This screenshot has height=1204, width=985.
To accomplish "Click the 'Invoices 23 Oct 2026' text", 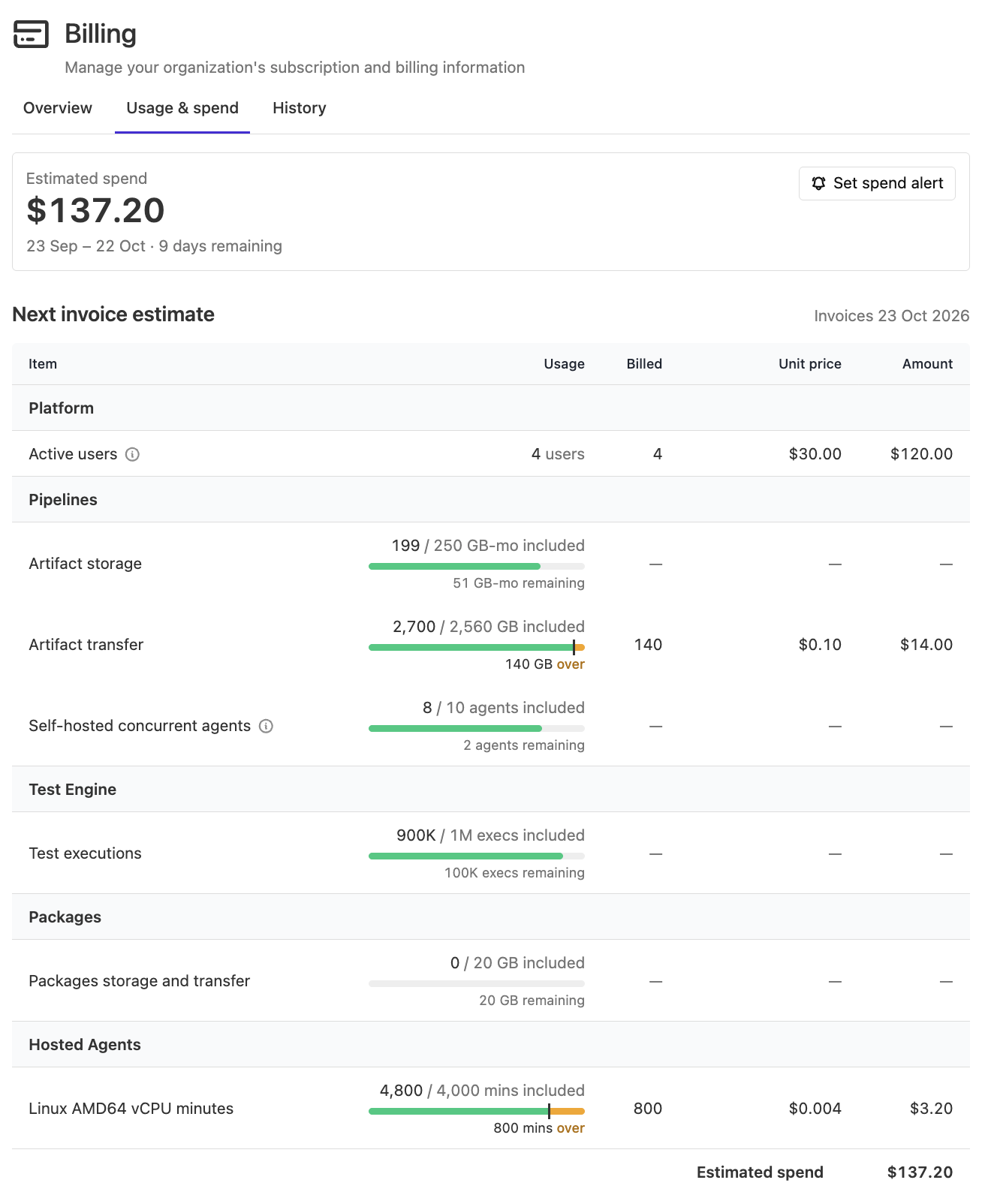I will [x=892, y=316].
